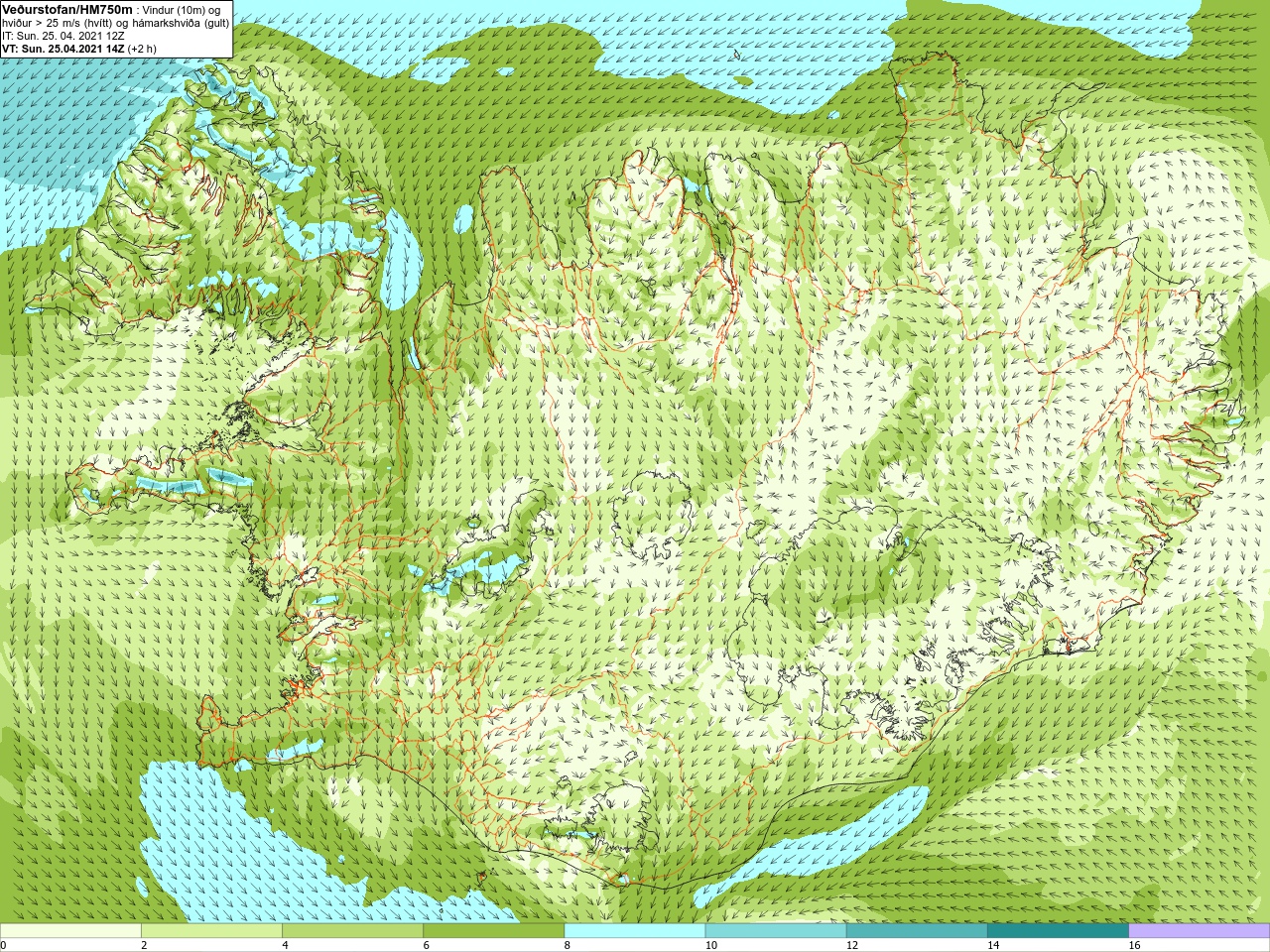Select the light green 2–4 legend swatch
The width and height of the screenshot is (1270, 952).
point(211,931)
